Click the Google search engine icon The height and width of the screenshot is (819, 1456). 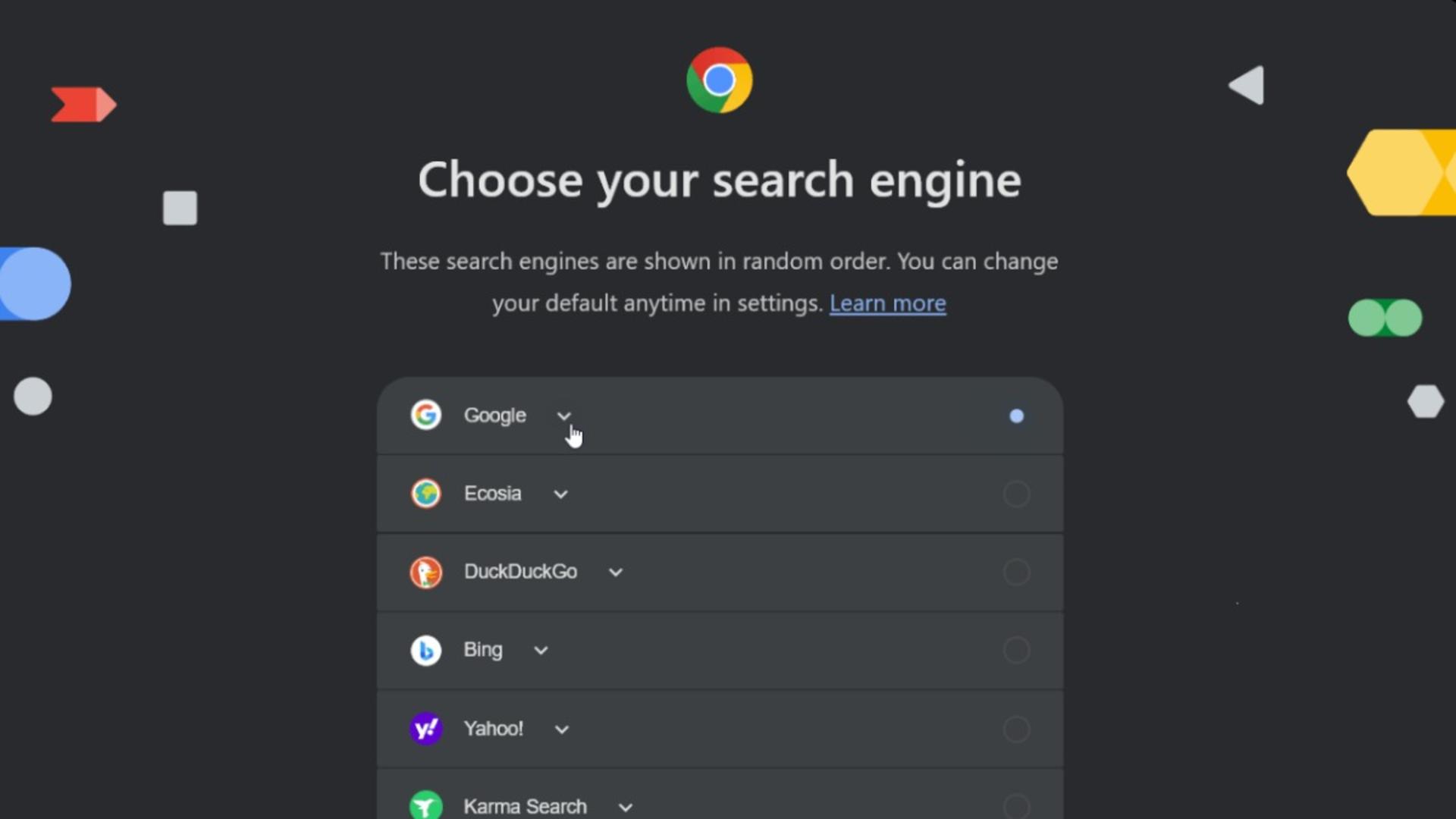pyautogui.click(x=426, y=415)
